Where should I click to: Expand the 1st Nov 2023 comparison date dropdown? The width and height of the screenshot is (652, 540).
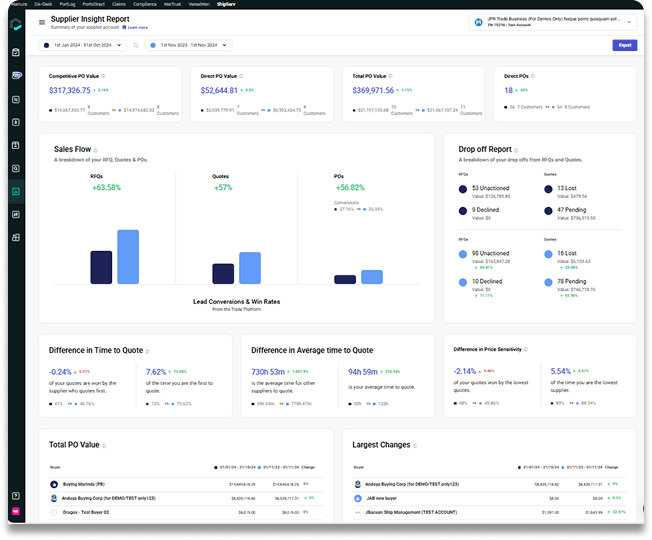click(189, 45)
